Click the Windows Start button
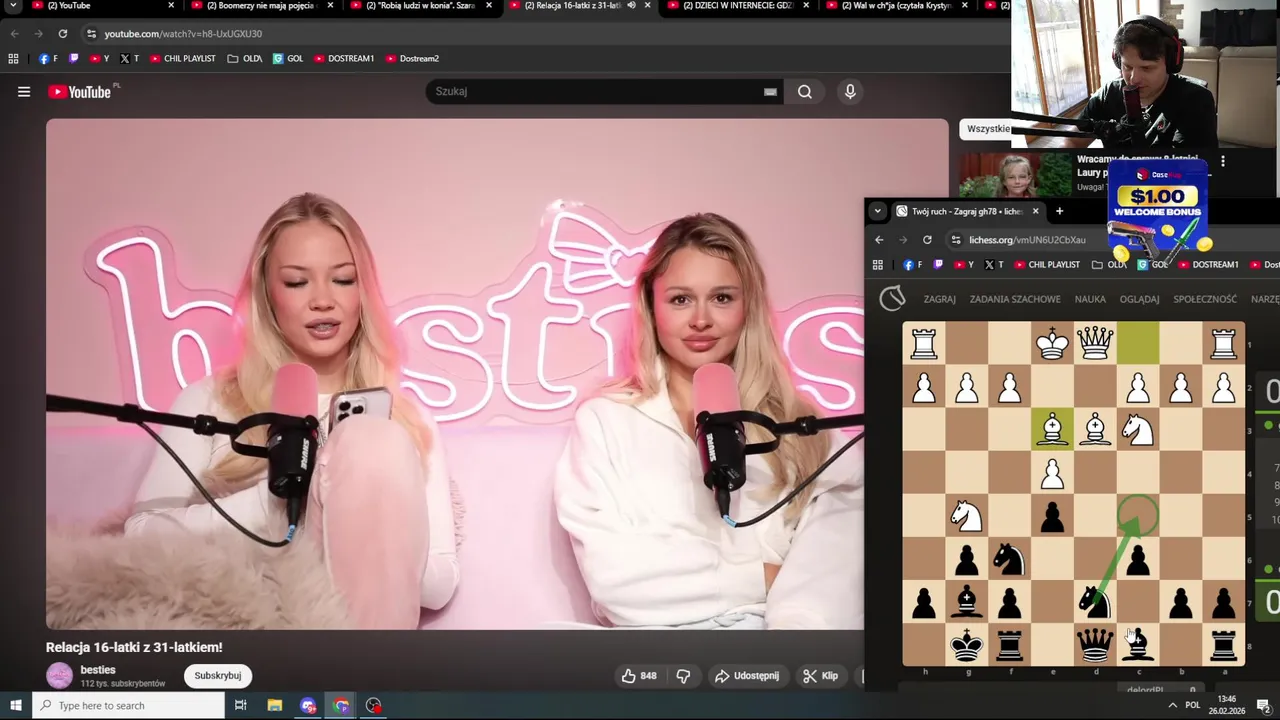1280x720 pixels. (x=16, y=706)
